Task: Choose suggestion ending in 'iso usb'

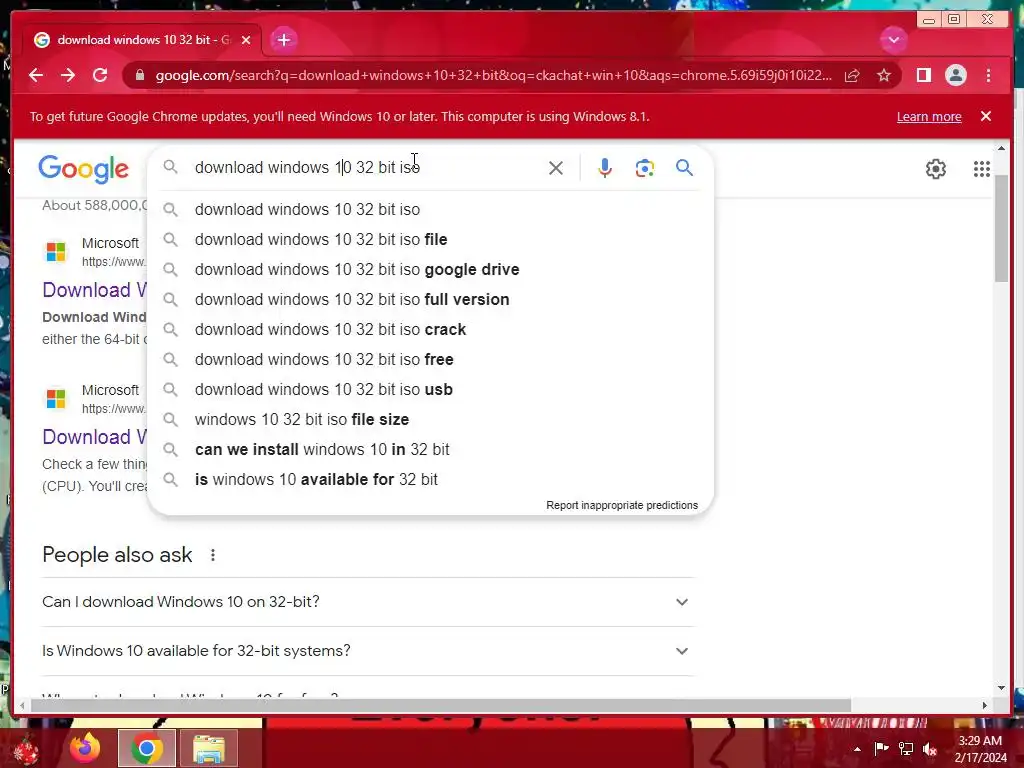Action: 431,390
